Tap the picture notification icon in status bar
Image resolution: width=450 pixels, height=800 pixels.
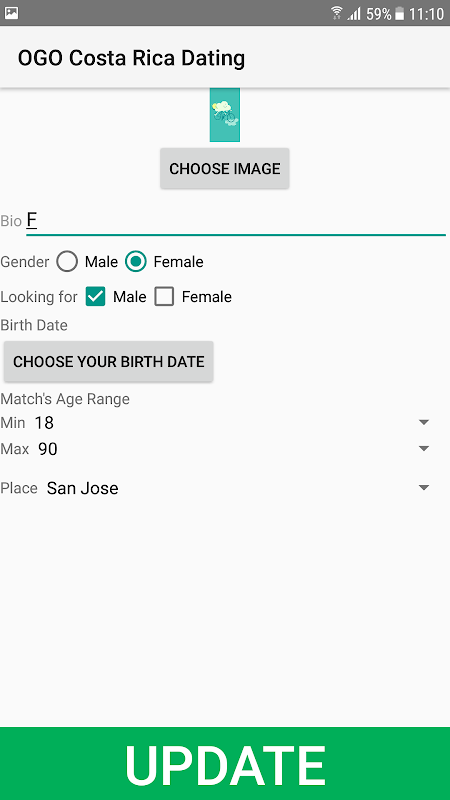pyautogui.click(x=11, y=13)
